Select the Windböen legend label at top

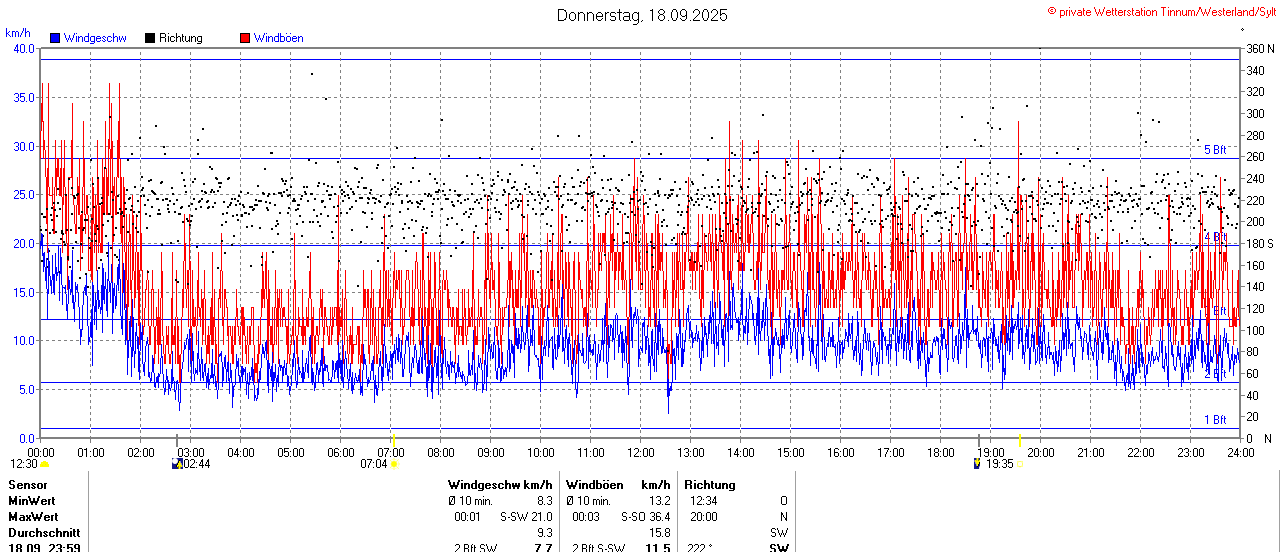point(278,38)
